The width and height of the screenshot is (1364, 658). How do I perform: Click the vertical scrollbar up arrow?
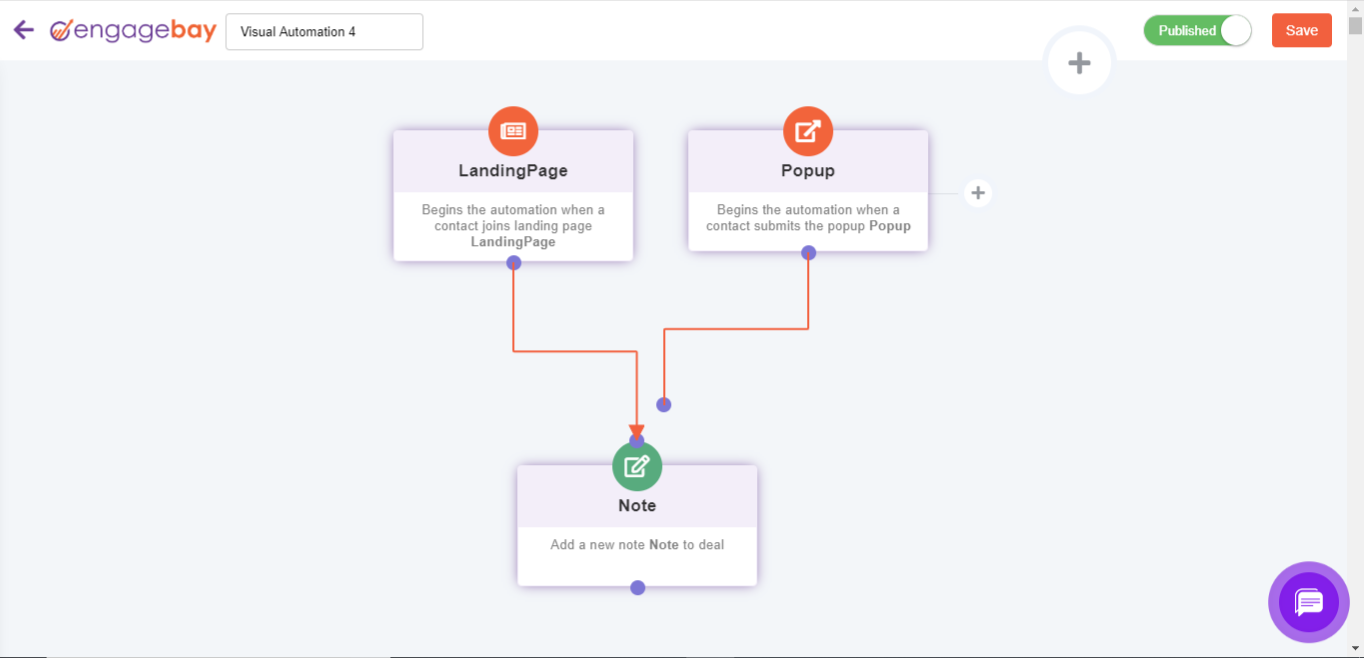coord(1355,8)
